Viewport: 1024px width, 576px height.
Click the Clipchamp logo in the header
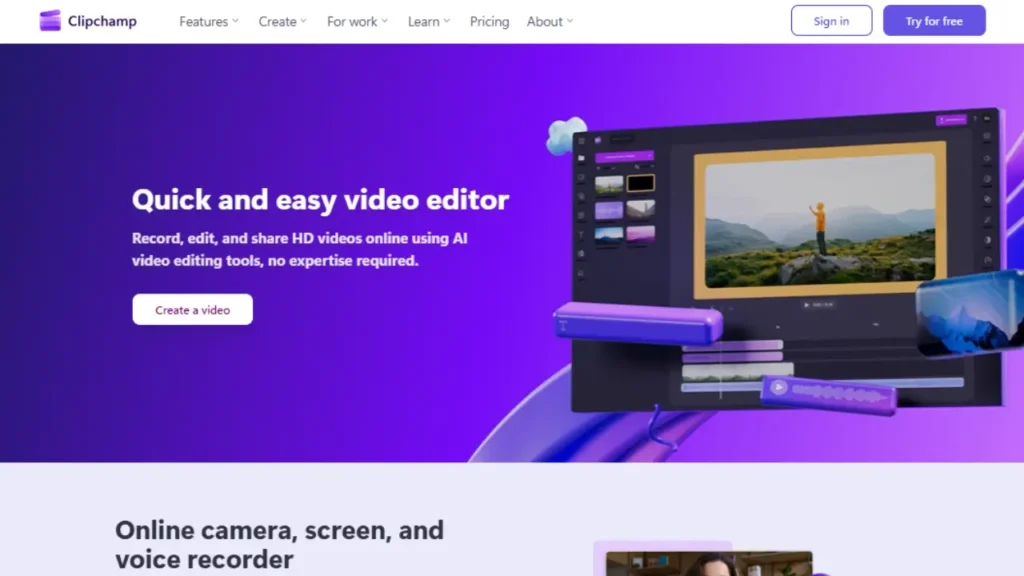pos(88,20)
